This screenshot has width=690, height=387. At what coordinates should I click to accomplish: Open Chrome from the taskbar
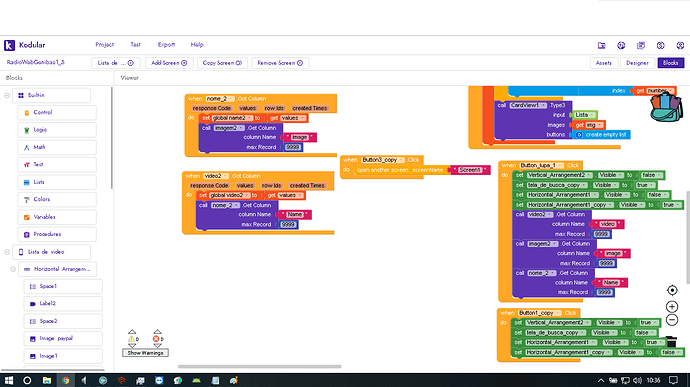coord(66,380)
